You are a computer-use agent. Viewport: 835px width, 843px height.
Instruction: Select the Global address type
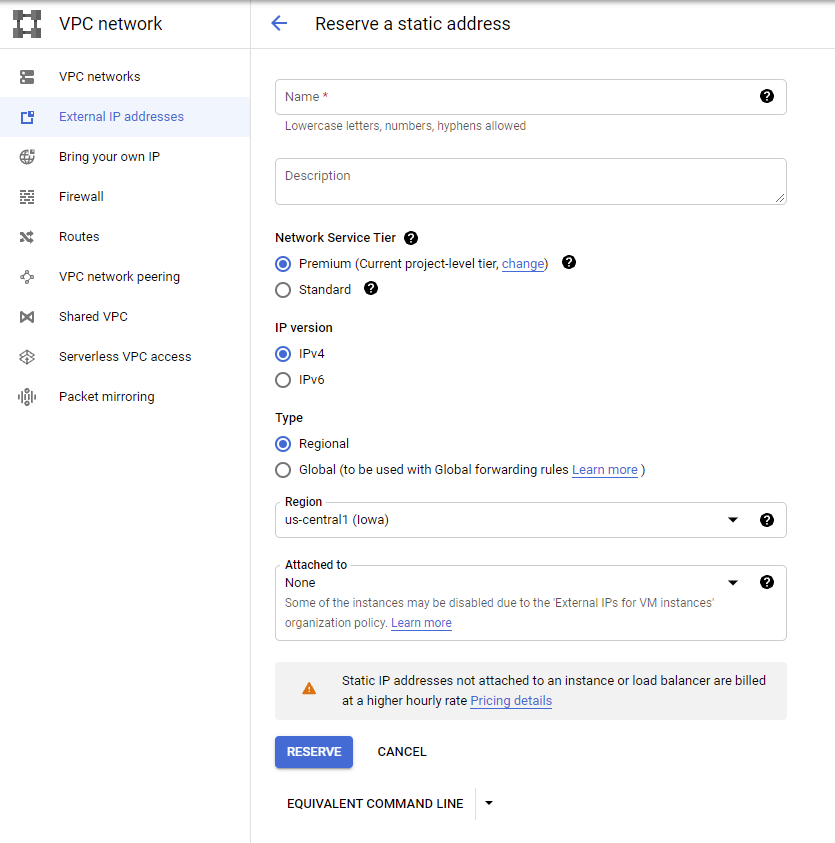283,469
